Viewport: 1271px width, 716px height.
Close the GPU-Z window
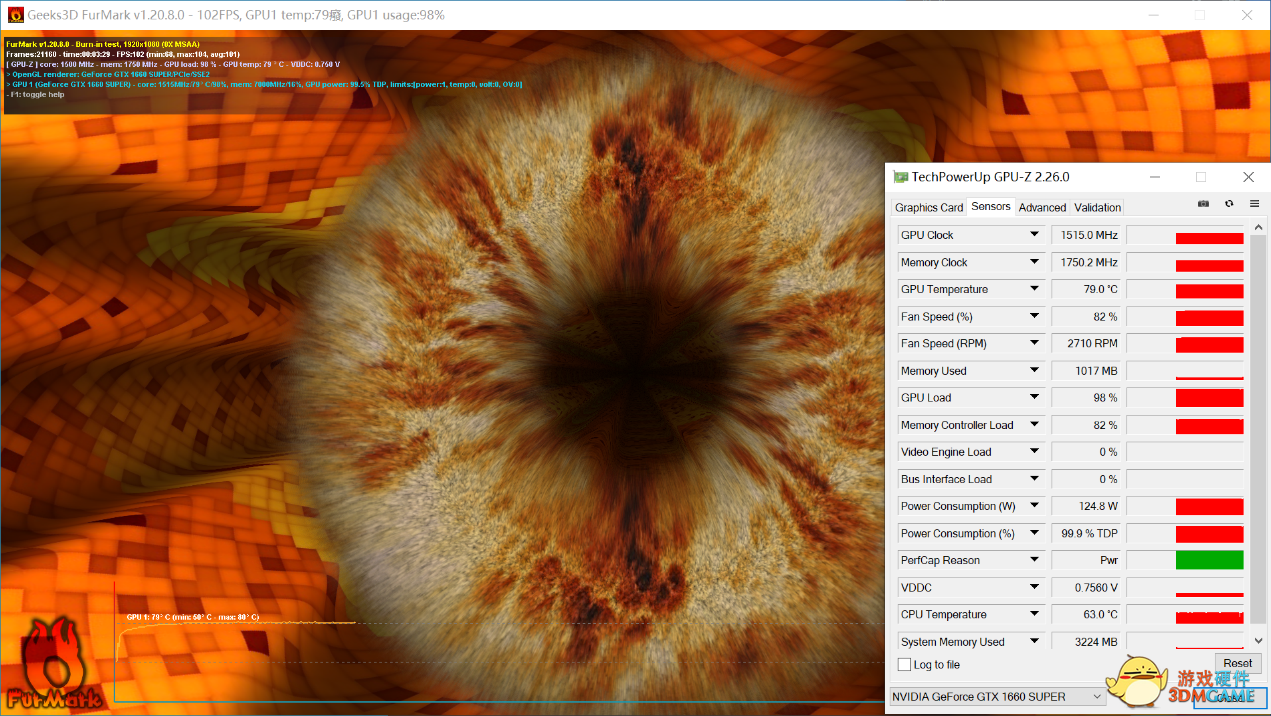tap(1248, 177)
